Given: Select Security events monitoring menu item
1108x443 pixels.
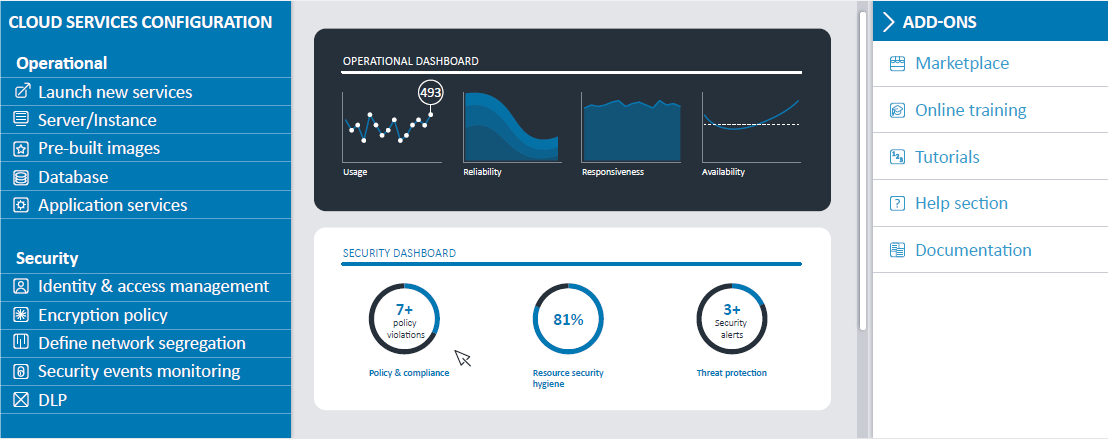Looking at the screenshot, I should click(139, 371).
